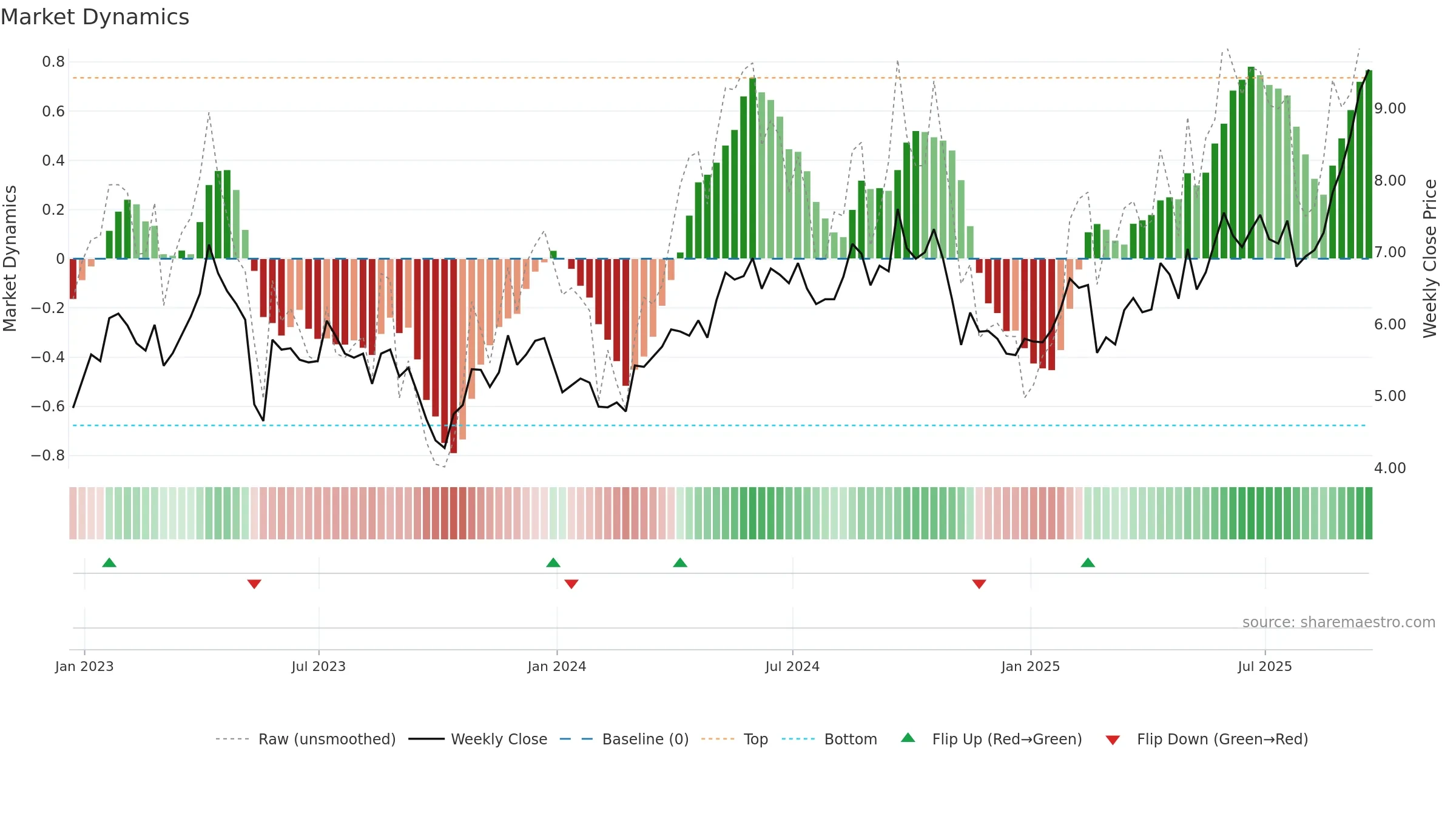1456x819 pixels.
Task: Click the flip-up marker nearest Jan 2023
Action: click(109, 562)
